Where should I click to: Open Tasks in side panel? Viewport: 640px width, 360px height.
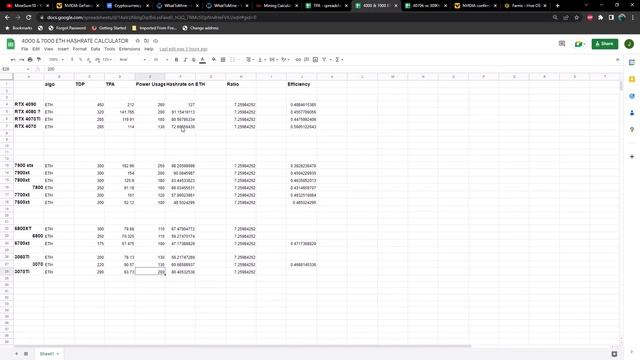point(632,96)
